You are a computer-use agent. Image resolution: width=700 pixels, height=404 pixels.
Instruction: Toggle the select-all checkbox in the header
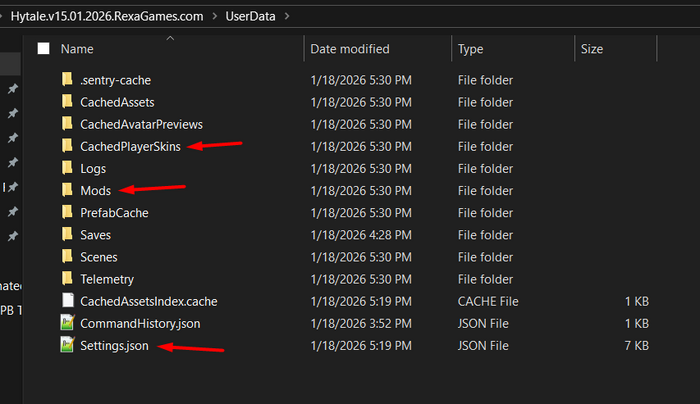tap(43, 49)
